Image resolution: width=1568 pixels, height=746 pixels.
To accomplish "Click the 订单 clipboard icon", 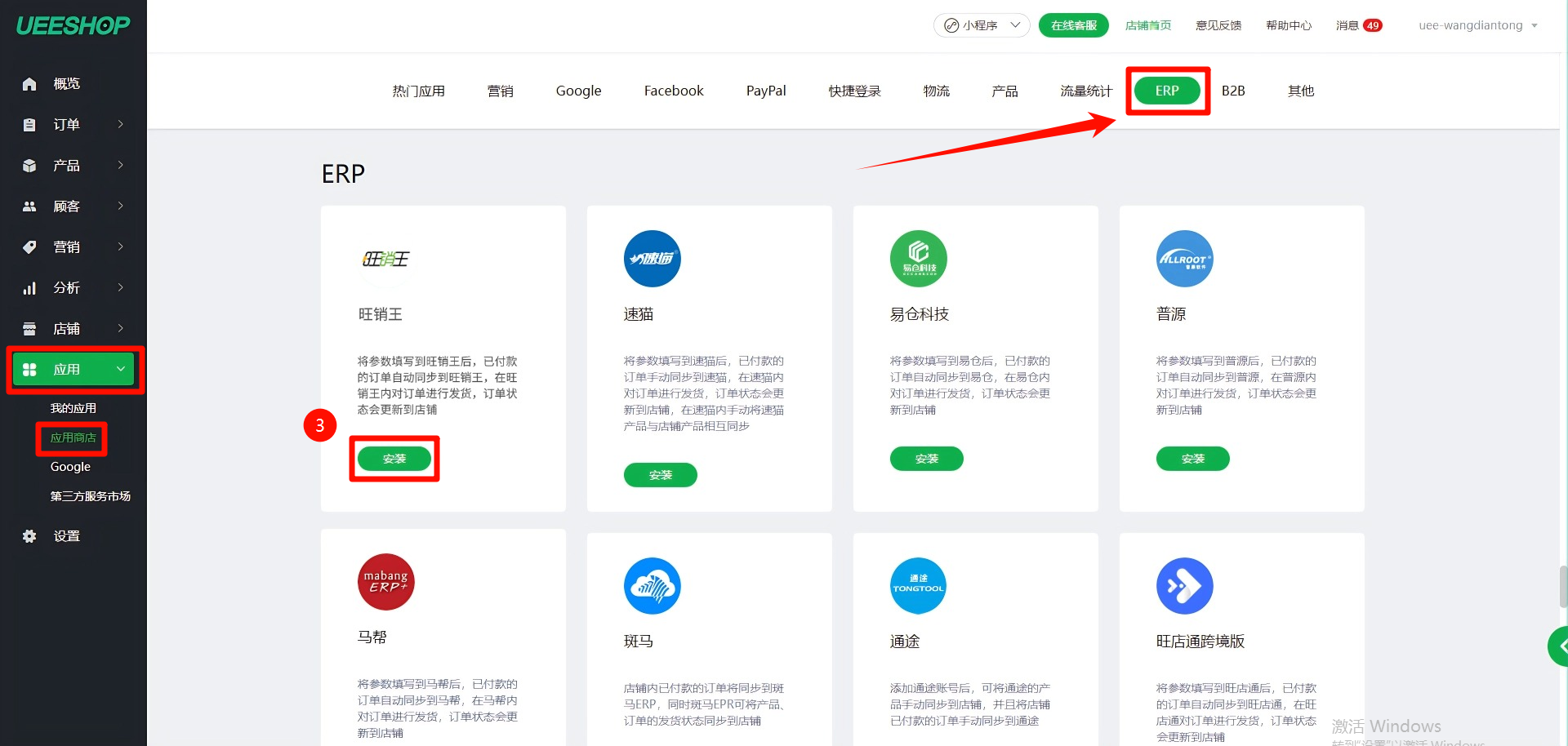I will [x=29, y=125].
